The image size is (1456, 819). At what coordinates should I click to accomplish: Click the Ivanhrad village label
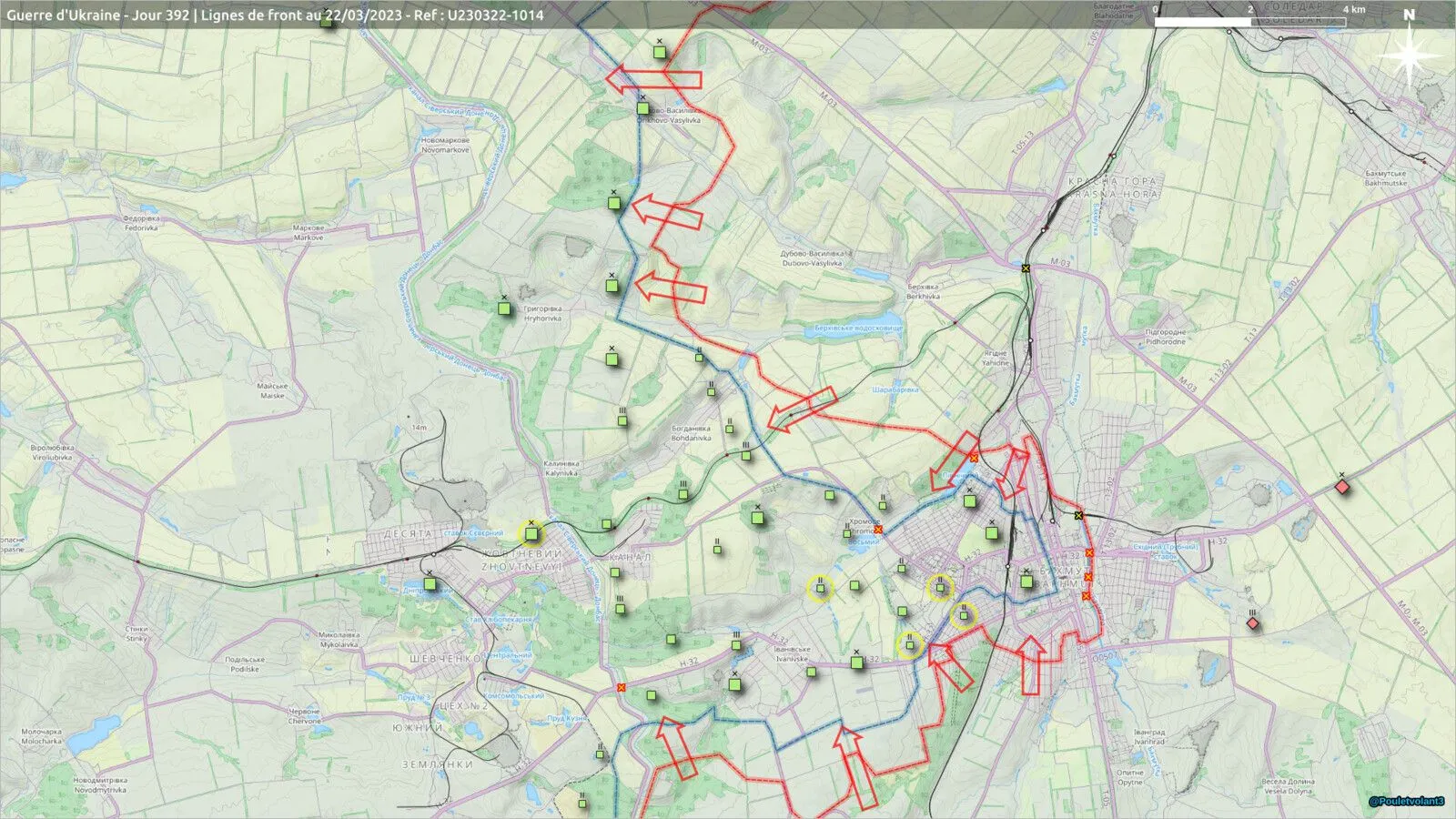click(x=1148, y=735)
